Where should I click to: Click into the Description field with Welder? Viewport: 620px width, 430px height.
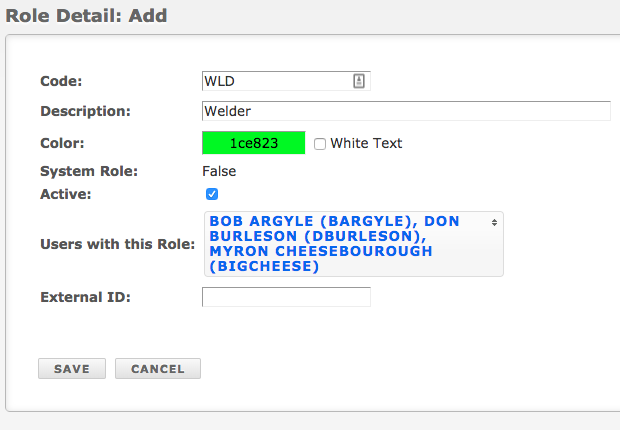click(x=406, y=111)
